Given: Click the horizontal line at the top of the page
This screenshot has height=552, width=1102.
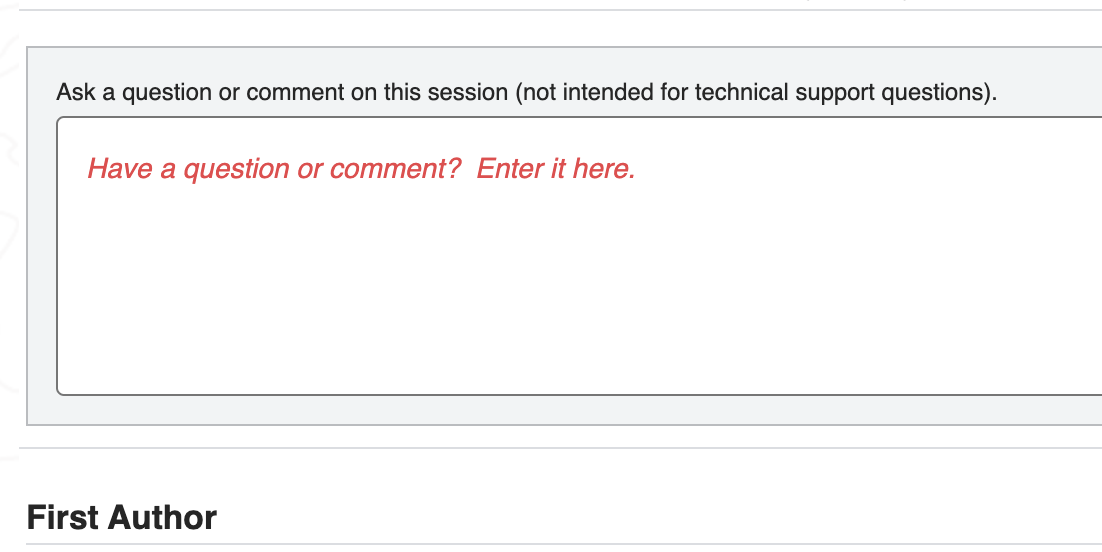Looking at the screenshot, I should coord(560,10).
